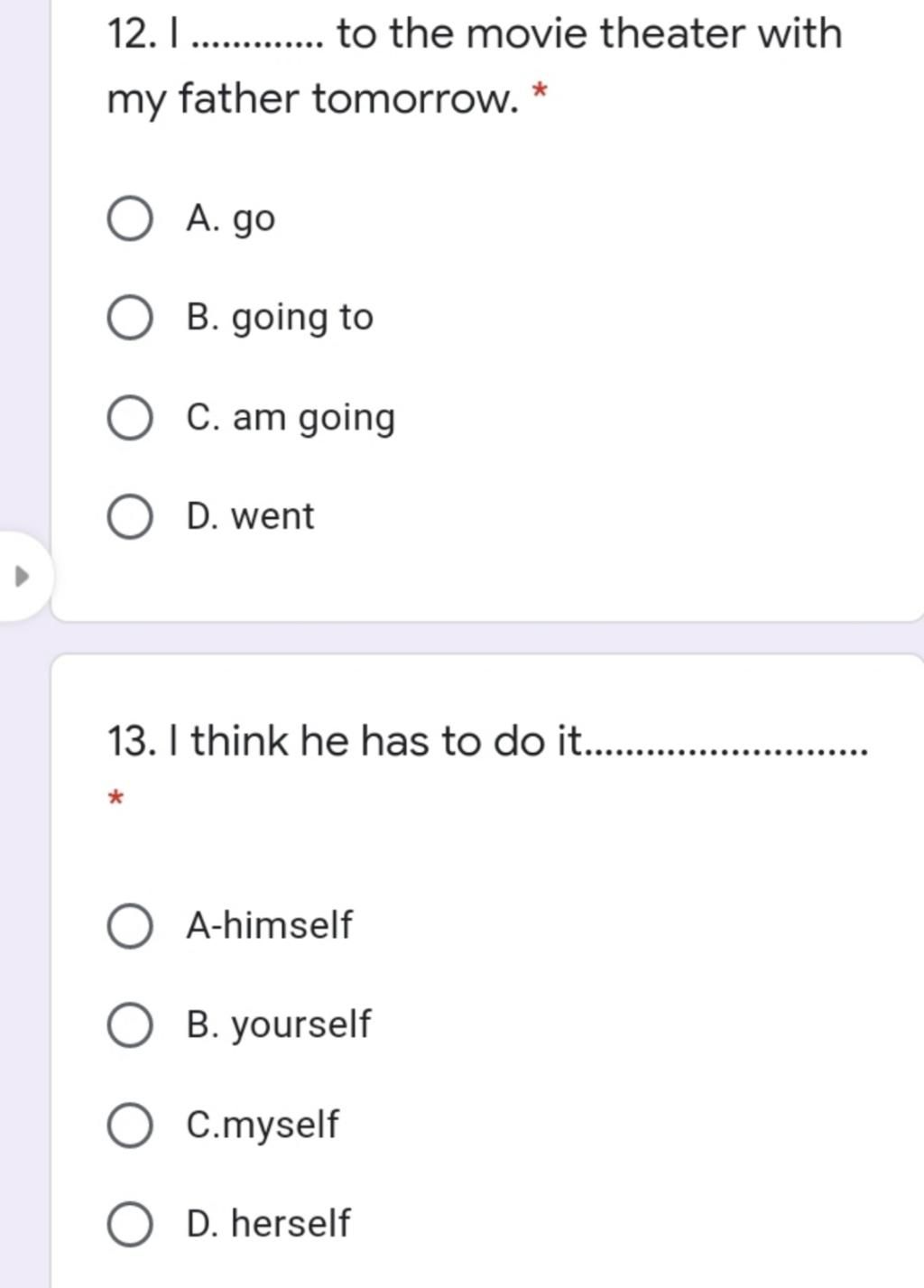The height and width of the screenshot is (1288, 924).
Task: Choose the radio circle beside 'B. yourself'
Action: click(x=129, y=1025)
